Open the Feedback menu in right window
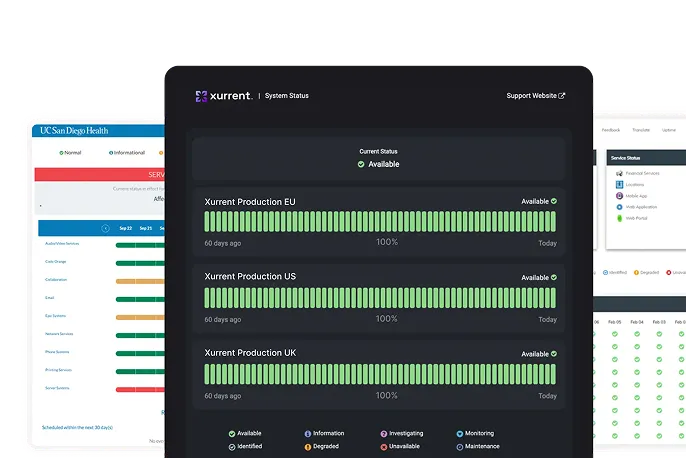 click(611, 130)
